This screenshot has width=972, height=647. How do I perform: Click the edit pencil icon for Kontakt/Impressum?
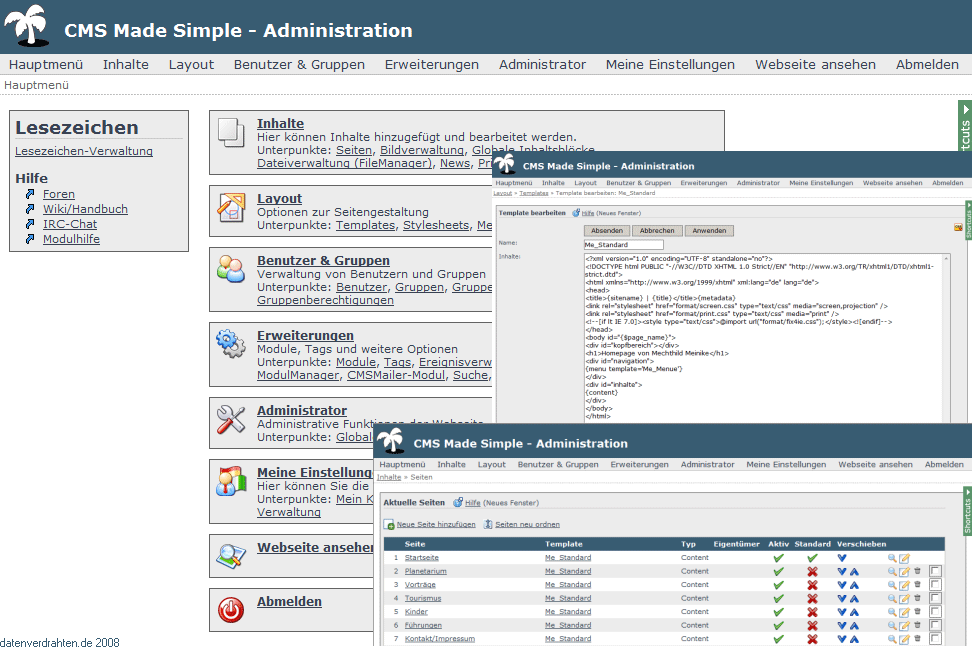point(904,639)
